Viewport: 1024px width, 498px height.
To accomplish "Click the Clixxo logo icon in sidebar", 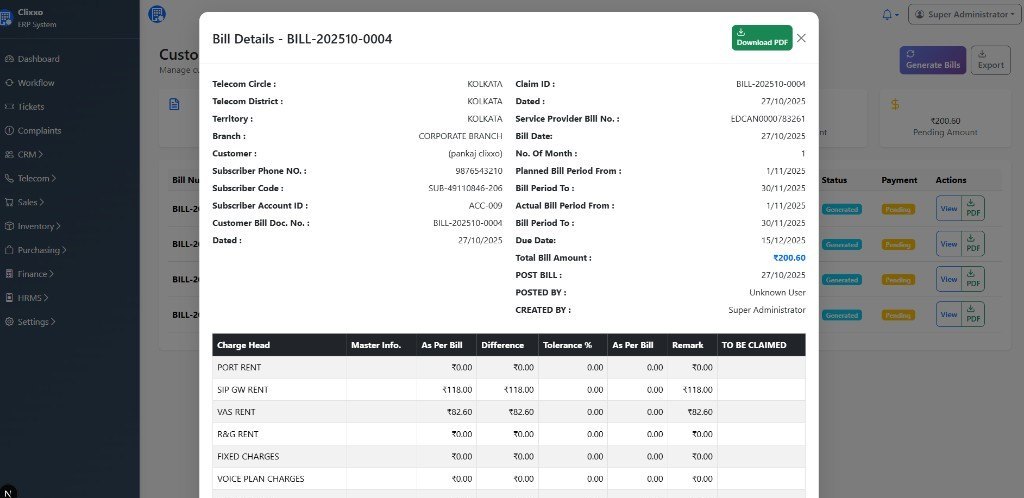I will coord(5,18).
